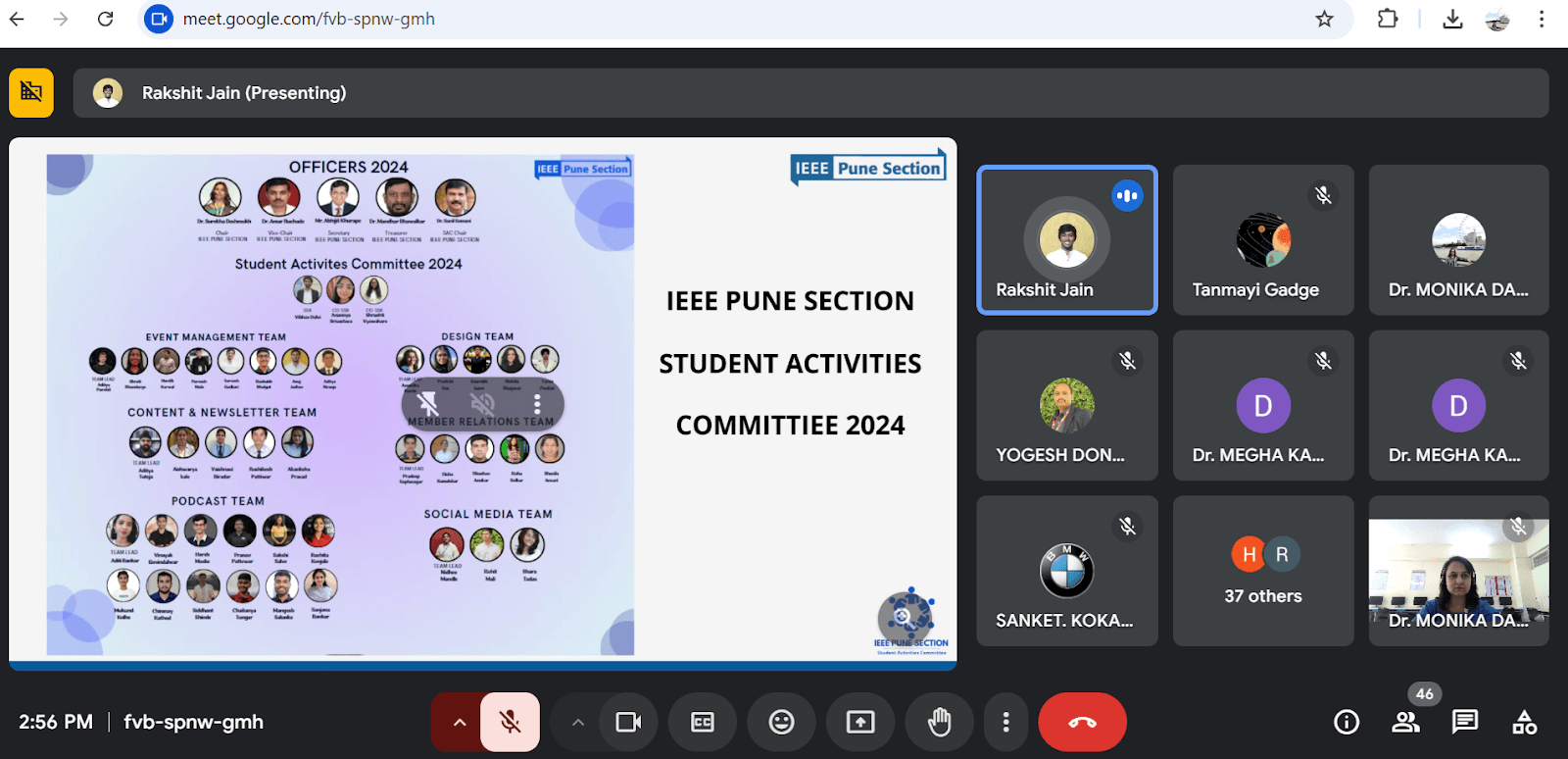Open the activities panel
This screenshot has height=759, width=1568.
pos(1525,723)
